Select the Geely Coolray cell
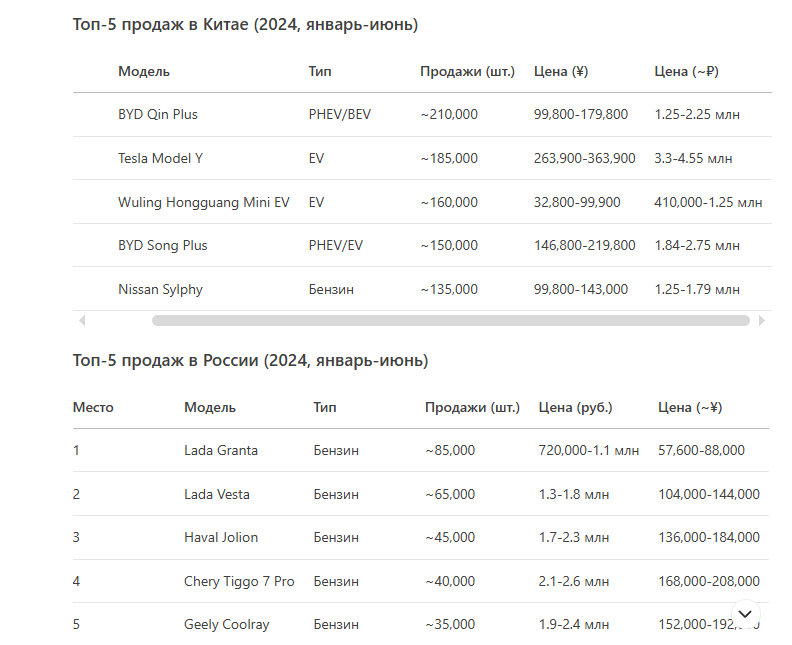Viewport: 792px width, 645px height. [x=226, y=624]
